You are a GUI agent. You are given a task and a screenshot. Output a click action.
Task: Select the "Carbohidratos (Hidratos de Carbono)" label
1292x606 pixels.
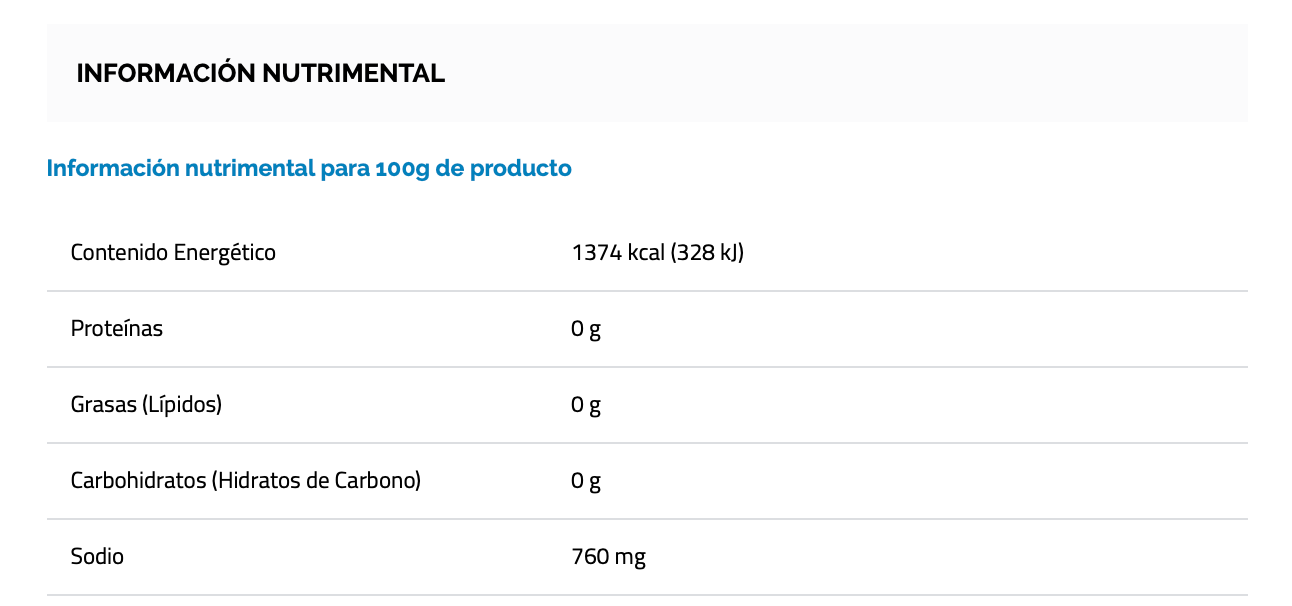click(x=245, y=481)
